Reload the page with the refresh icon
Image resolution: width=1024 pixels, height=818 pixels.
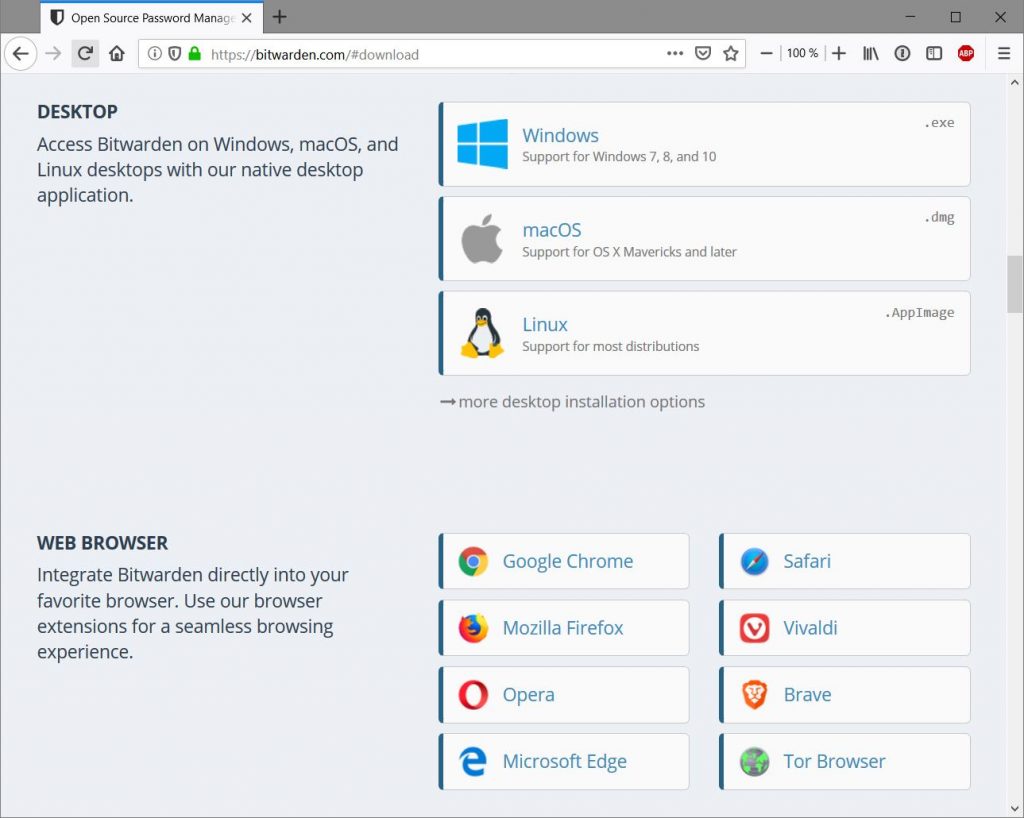[85, 54]
